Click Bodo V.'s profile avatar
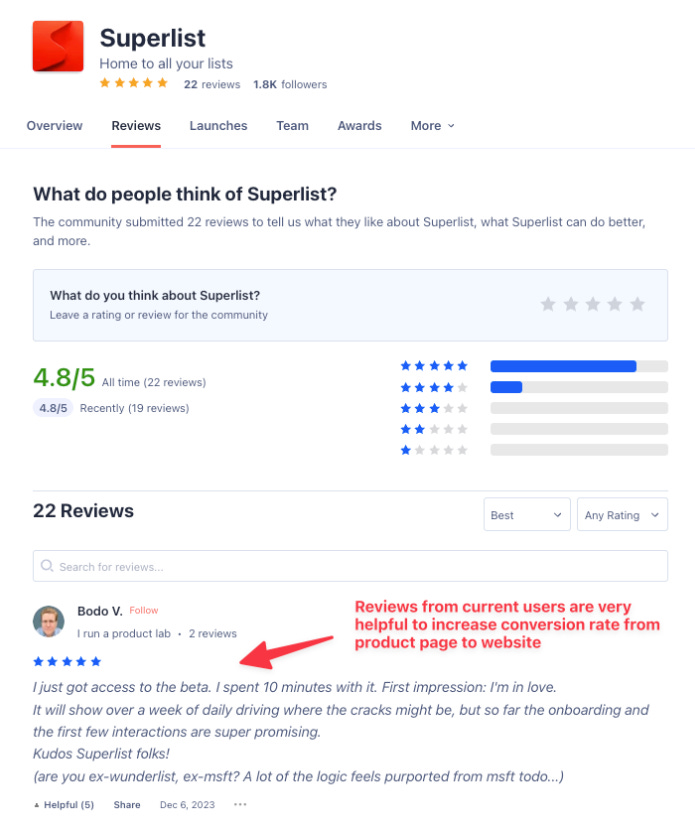Screen dimensions: 695x818 48,621
